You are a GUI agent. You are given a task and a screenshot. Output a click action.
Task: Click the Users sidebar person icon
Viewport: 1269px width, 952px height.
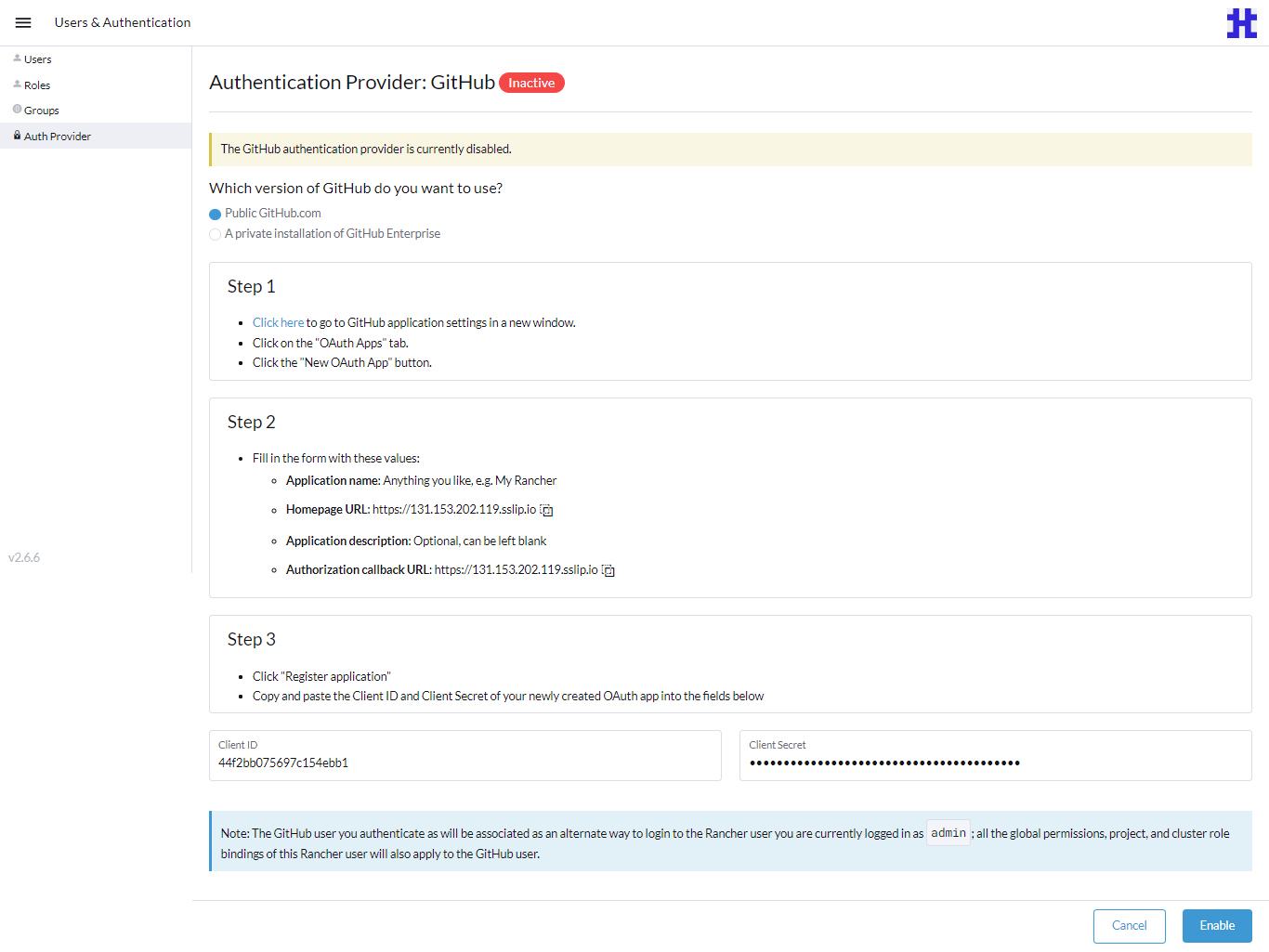coord(17,59)
